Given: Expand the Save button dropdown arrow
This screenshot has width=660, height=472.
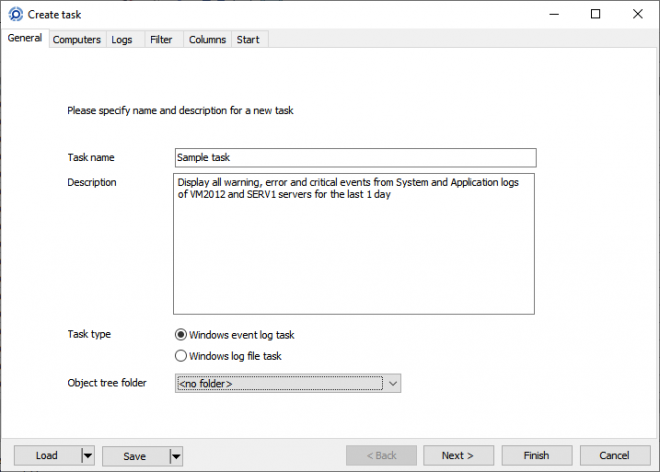Looking at the screenshot, I should (176, 456).
